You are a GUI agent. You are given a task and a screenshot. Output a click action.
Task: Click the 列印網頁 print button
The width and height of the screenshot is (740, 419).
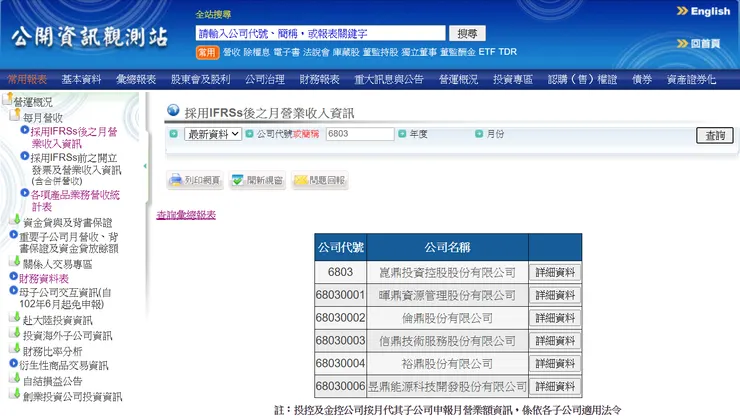pos(195,180)
